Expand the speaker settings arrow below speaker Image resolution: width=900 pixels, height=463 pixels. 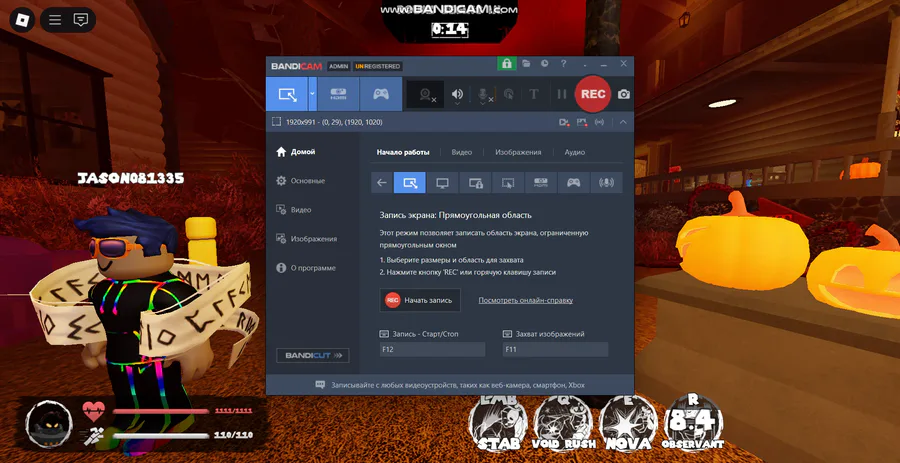point(457,104)
